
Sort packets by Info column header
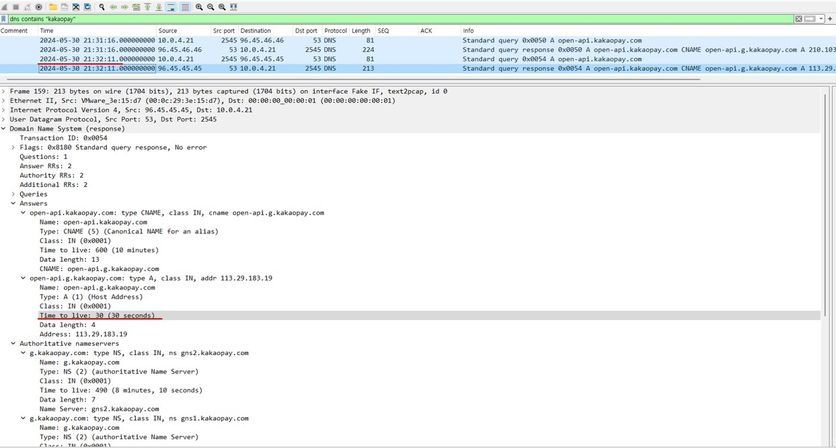648,31
